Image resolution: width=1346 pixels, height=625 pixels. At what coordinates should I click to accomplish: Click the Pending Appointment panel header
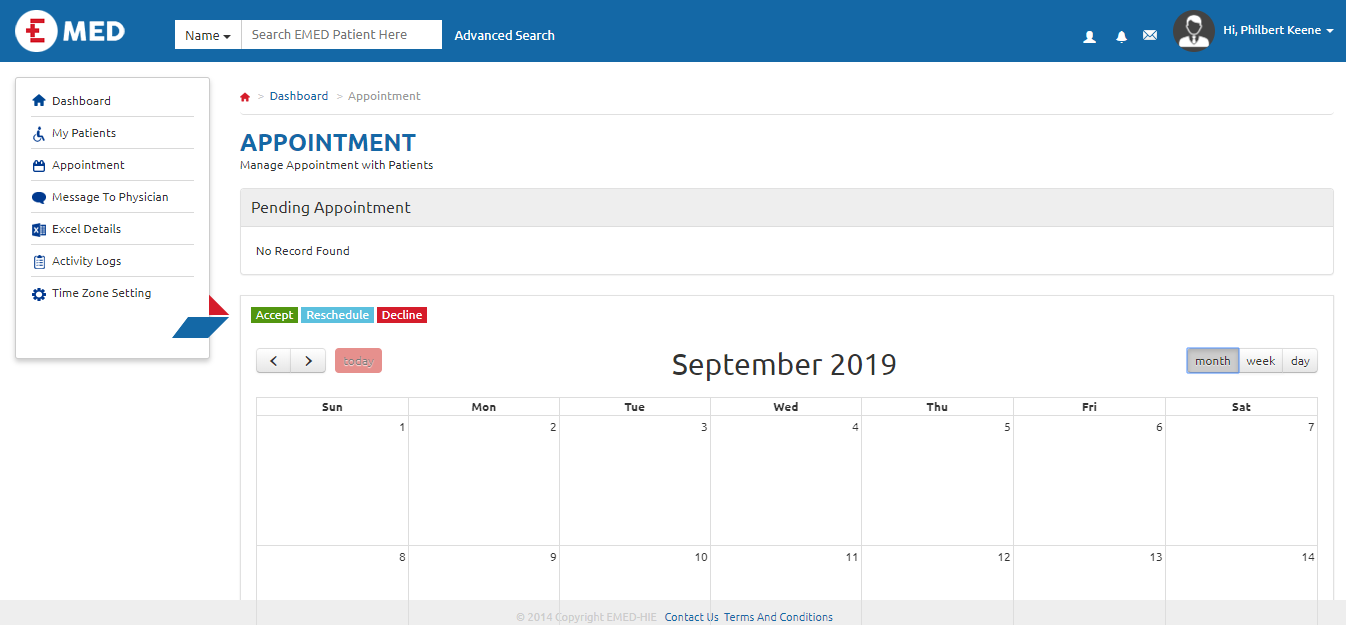pyautogui.click(x=787, y=208)
